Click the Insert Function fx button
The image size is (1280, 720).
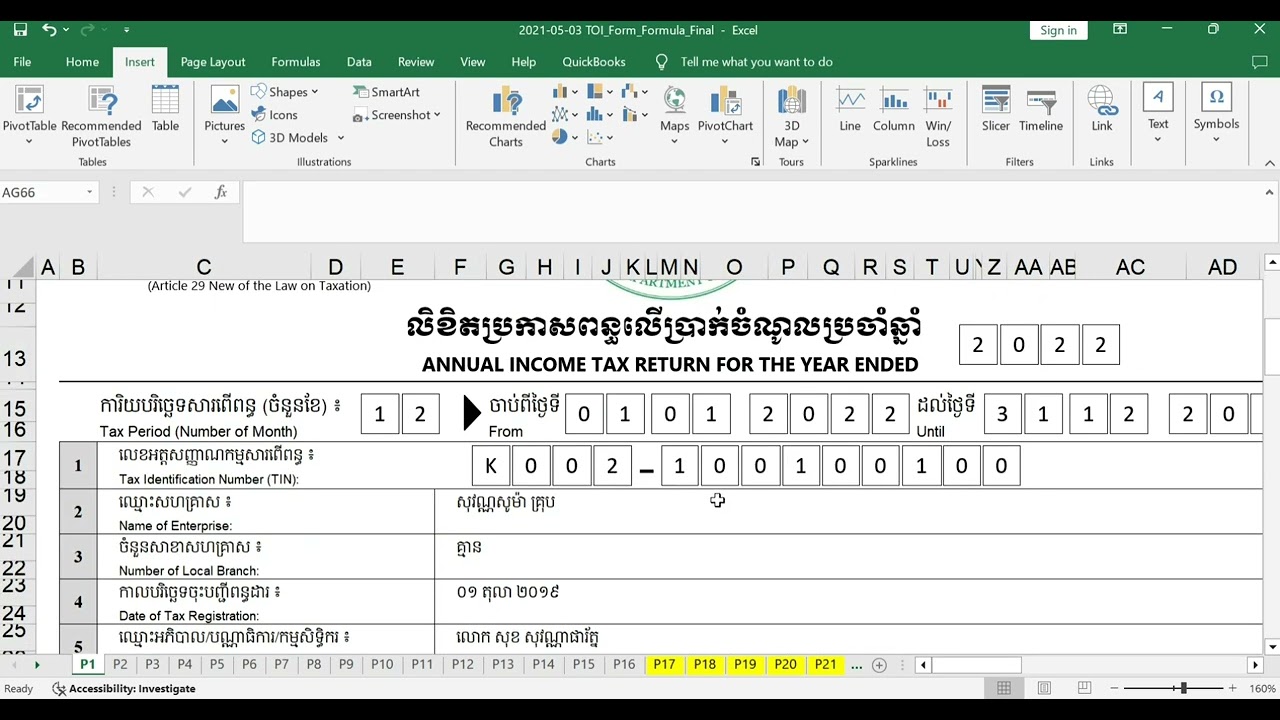click(x=221, y=192)
